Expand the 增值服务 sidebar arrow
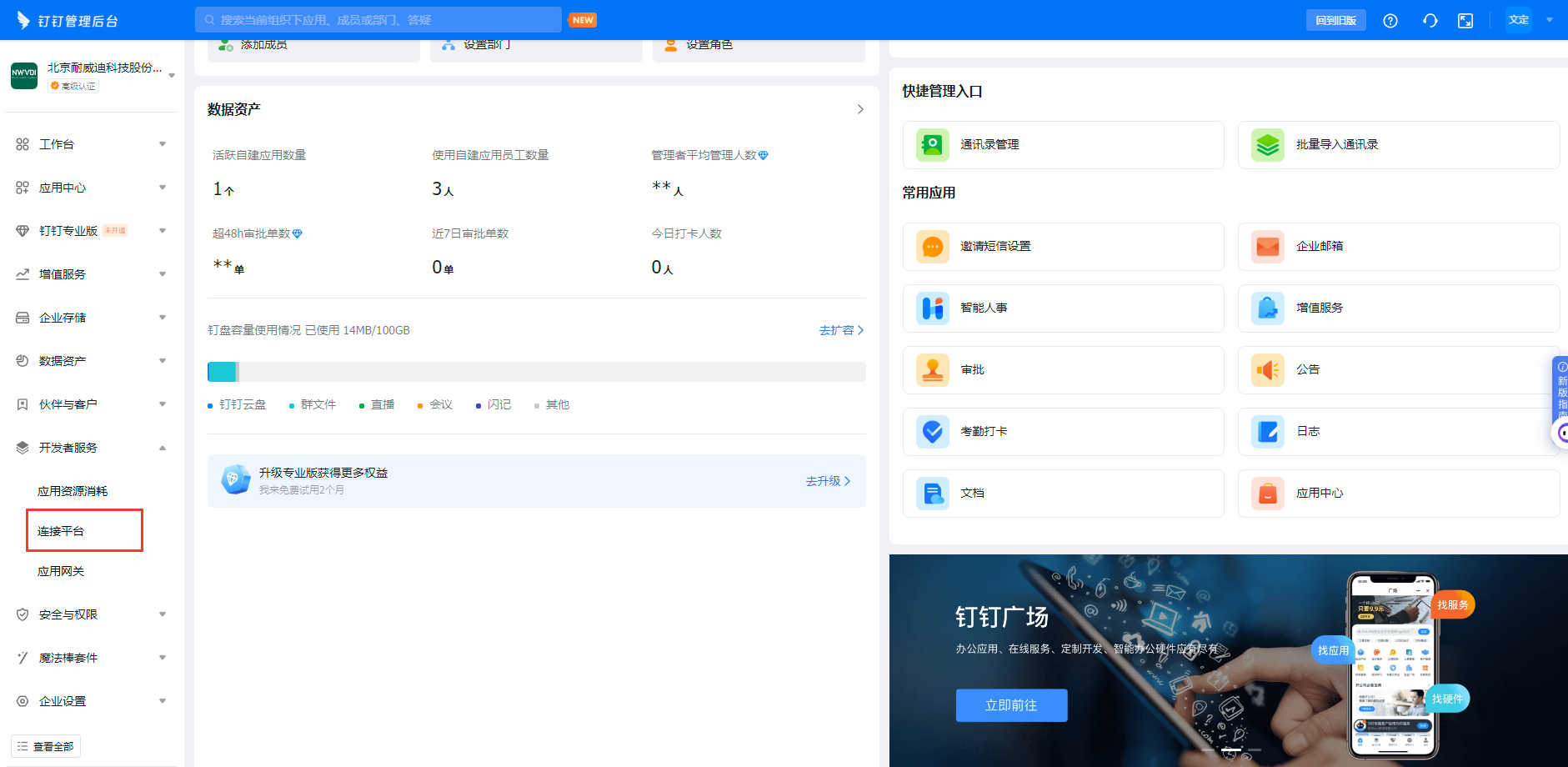This screenshot has width=1568, height=767. click(x=163, y=274)
